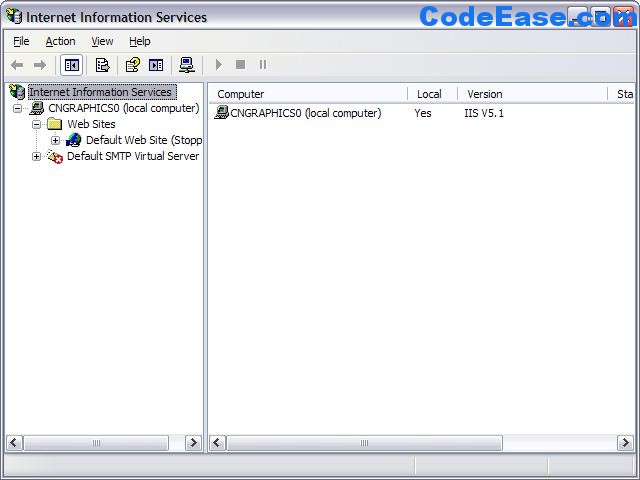
Task: Select Internet Information Services root tree item
Action: coord(102,92)
